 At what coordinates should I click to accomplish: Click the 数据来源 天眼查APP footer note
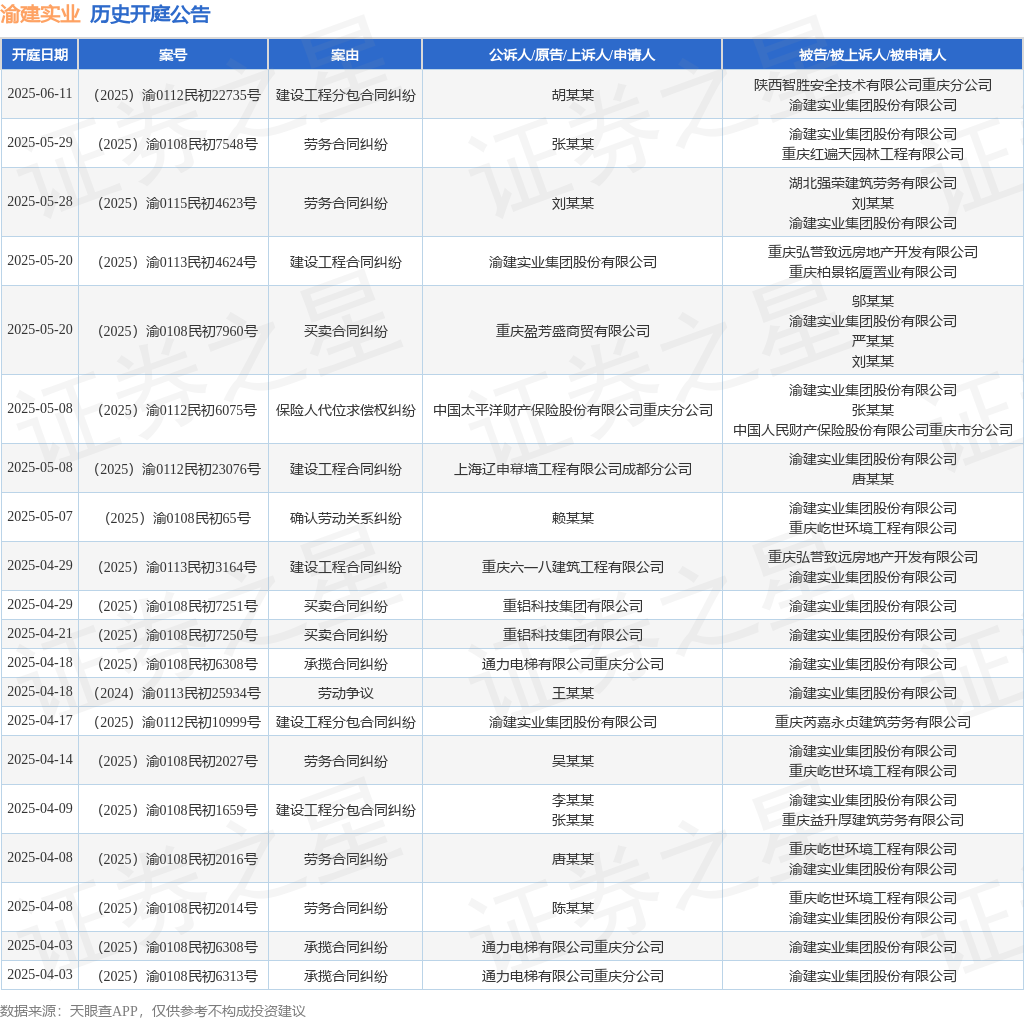(153, 1011)
